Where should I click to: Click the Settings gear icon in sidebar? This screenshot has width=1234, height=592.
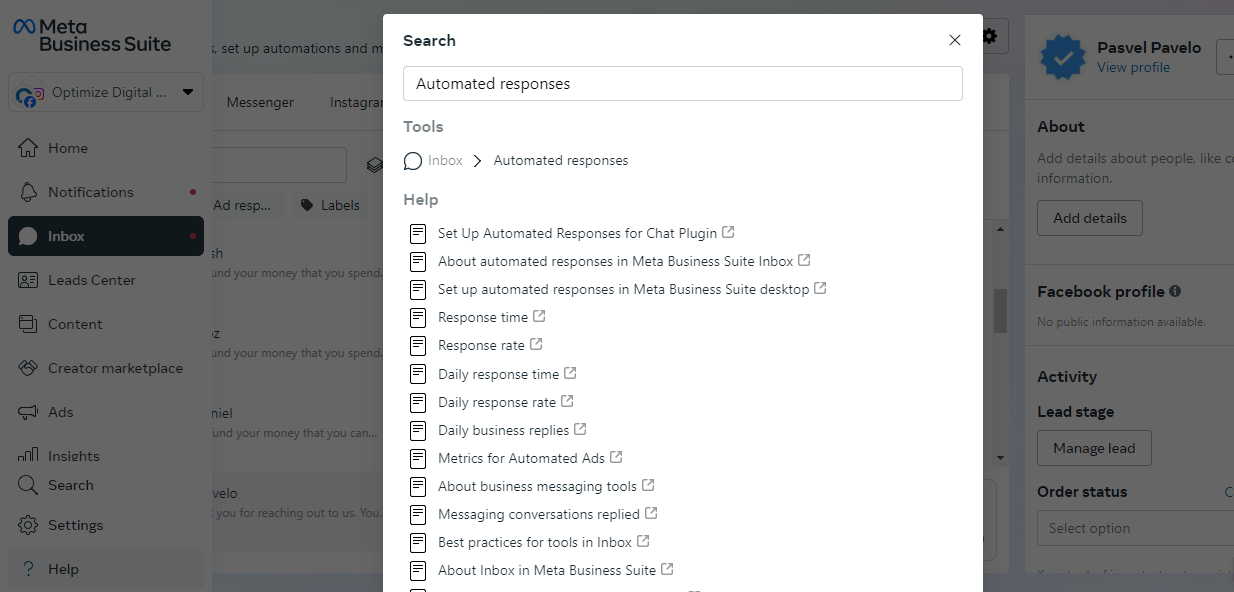pyautogui.click(x=28, y=525)
